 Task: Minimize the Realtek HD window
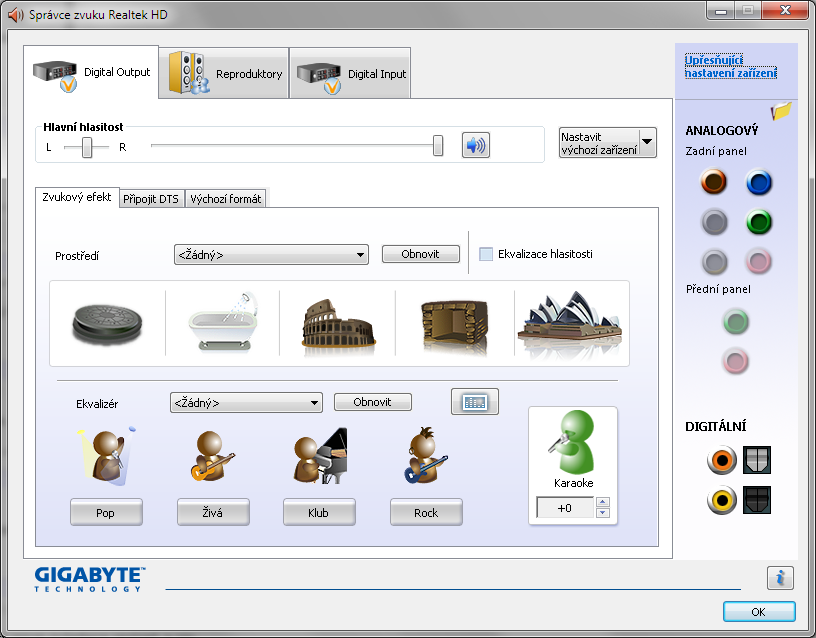(x=721, y=11)
